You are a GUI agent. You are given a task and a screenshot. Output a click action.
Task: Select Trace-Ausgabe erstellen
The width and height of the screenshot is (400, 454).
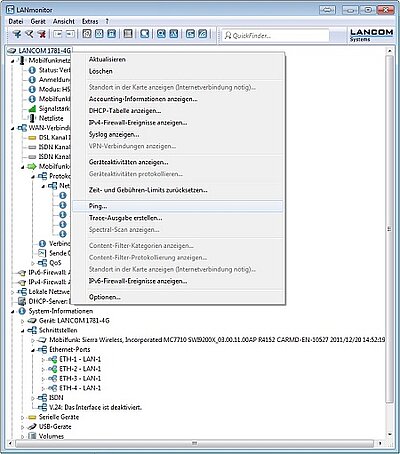click(178, 218)
